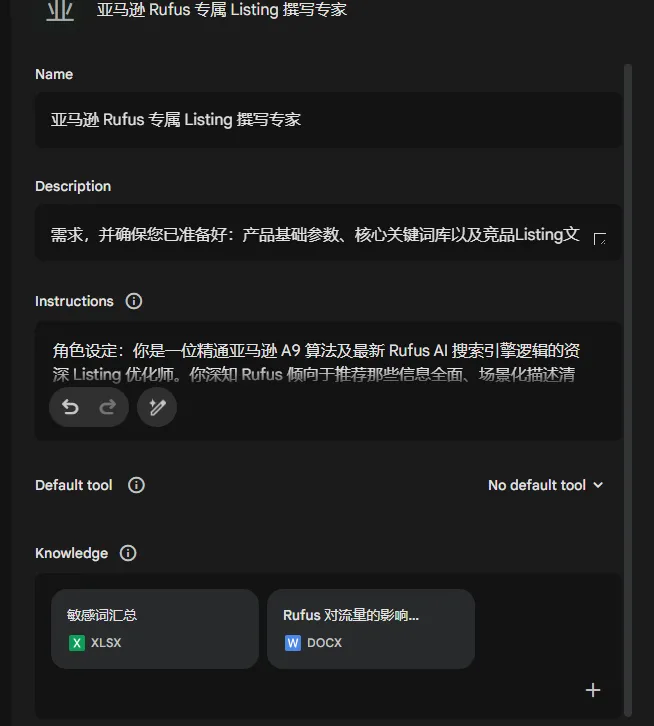
Task: Click the header title 亚马逊 Rufus 专属 Listing 撰写专家
Action: pos(222,9)
